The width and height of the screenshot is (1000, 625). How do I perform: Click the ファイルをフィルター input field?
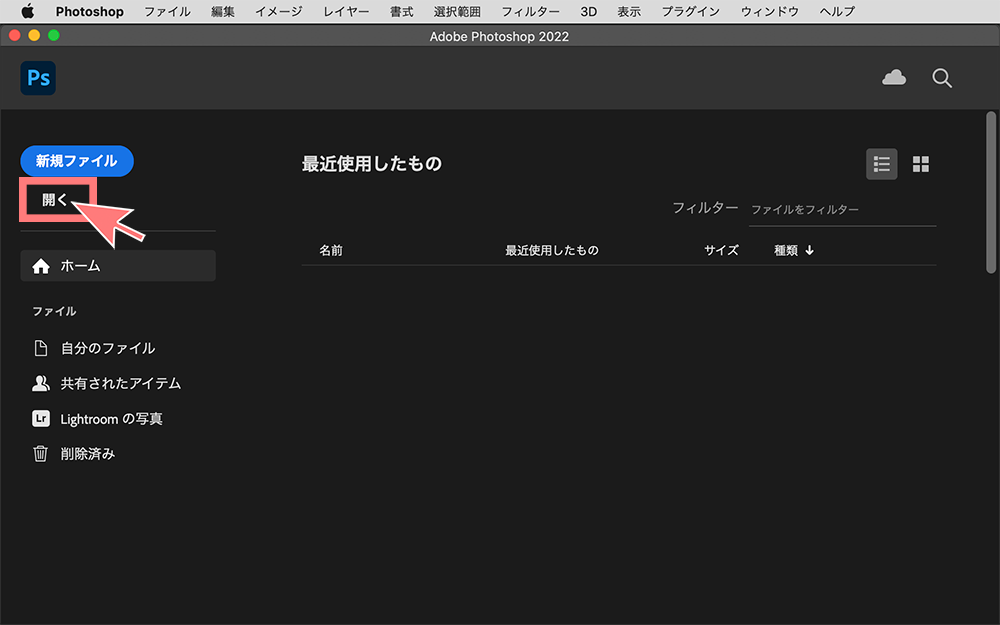coord(842,210)
